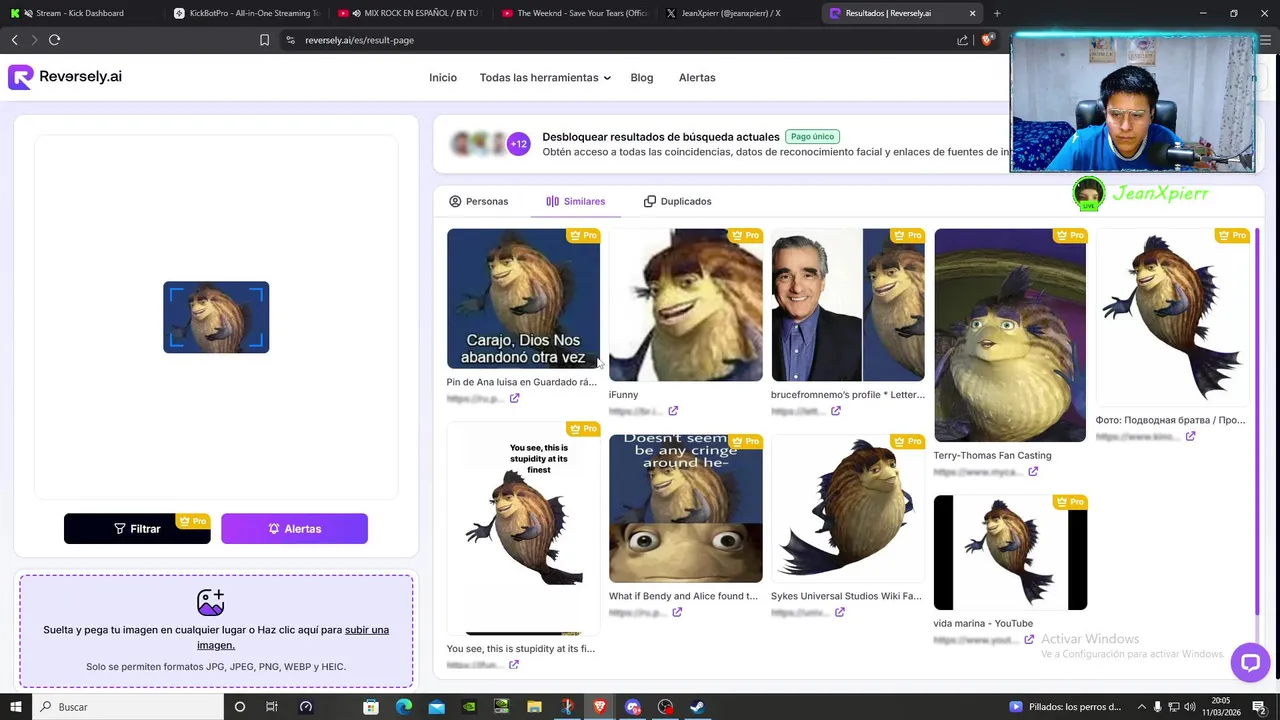Screen dimensions: 1280x720
Task: Open Sykes Universal Studios Wiki thumbnail
Action: click(848, 508)
